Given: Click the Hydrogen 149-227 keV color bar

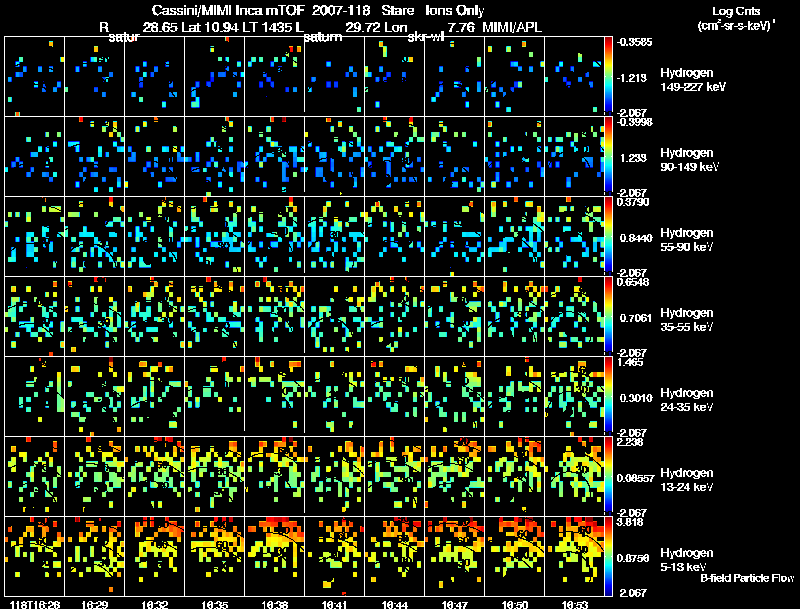Looking at the screenshot, I should coord(608,76).
